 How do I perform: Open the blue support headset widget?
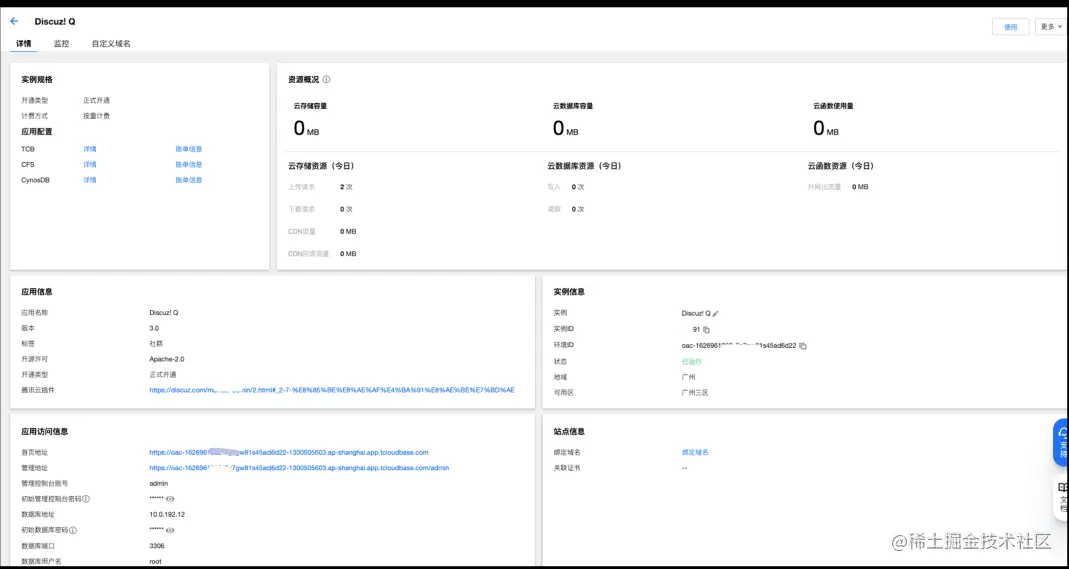tap(1062, 442)
